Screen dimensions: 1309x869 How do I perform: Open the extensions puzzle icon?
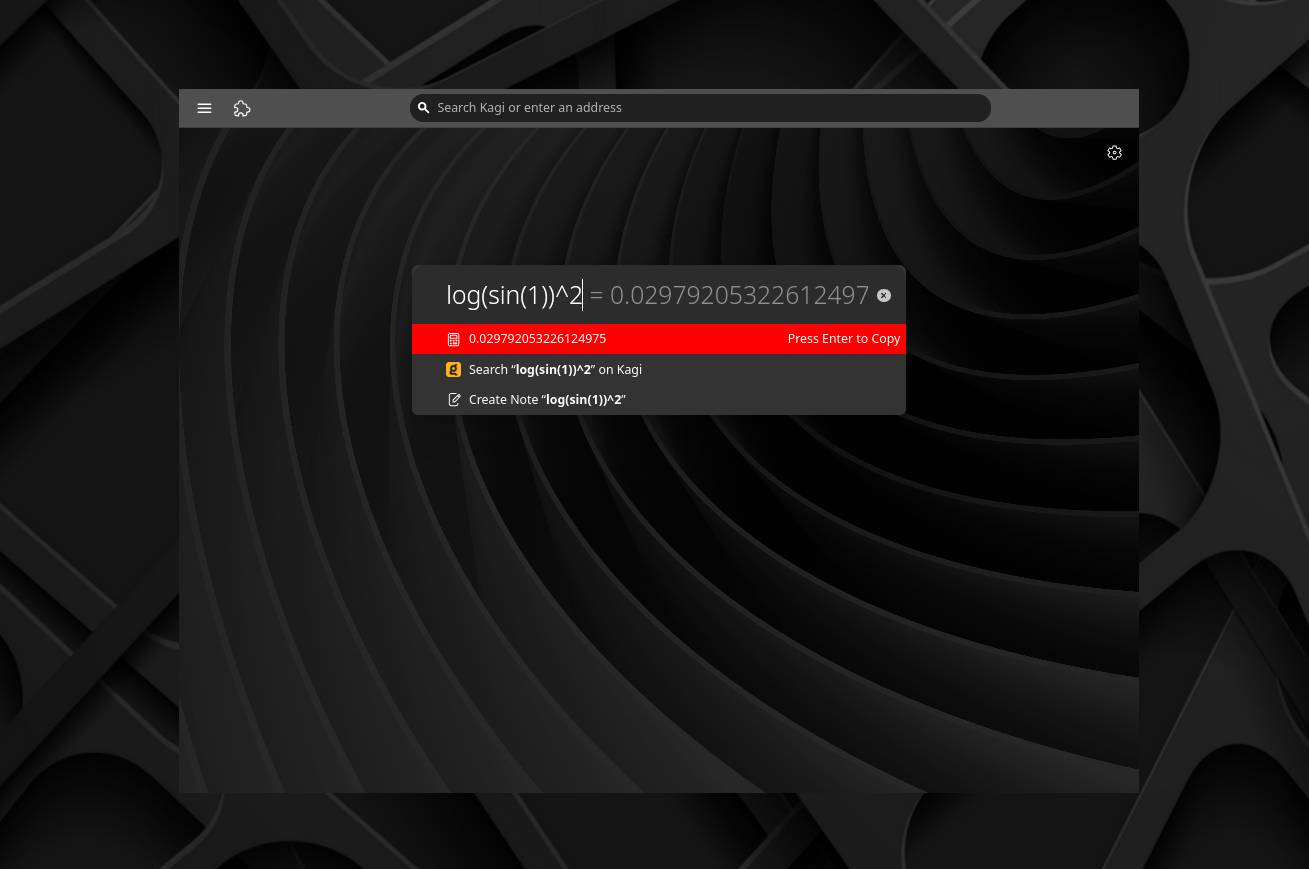242,109
